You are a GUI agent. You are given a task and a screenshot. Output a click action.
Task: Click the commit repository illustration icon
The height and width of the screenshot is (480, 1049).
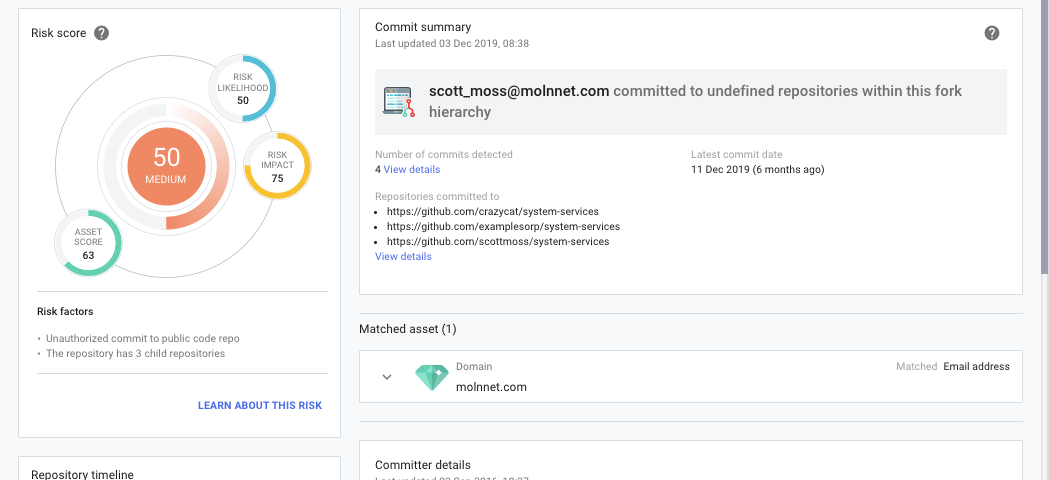pyautogui.click(x=399, y=102)
